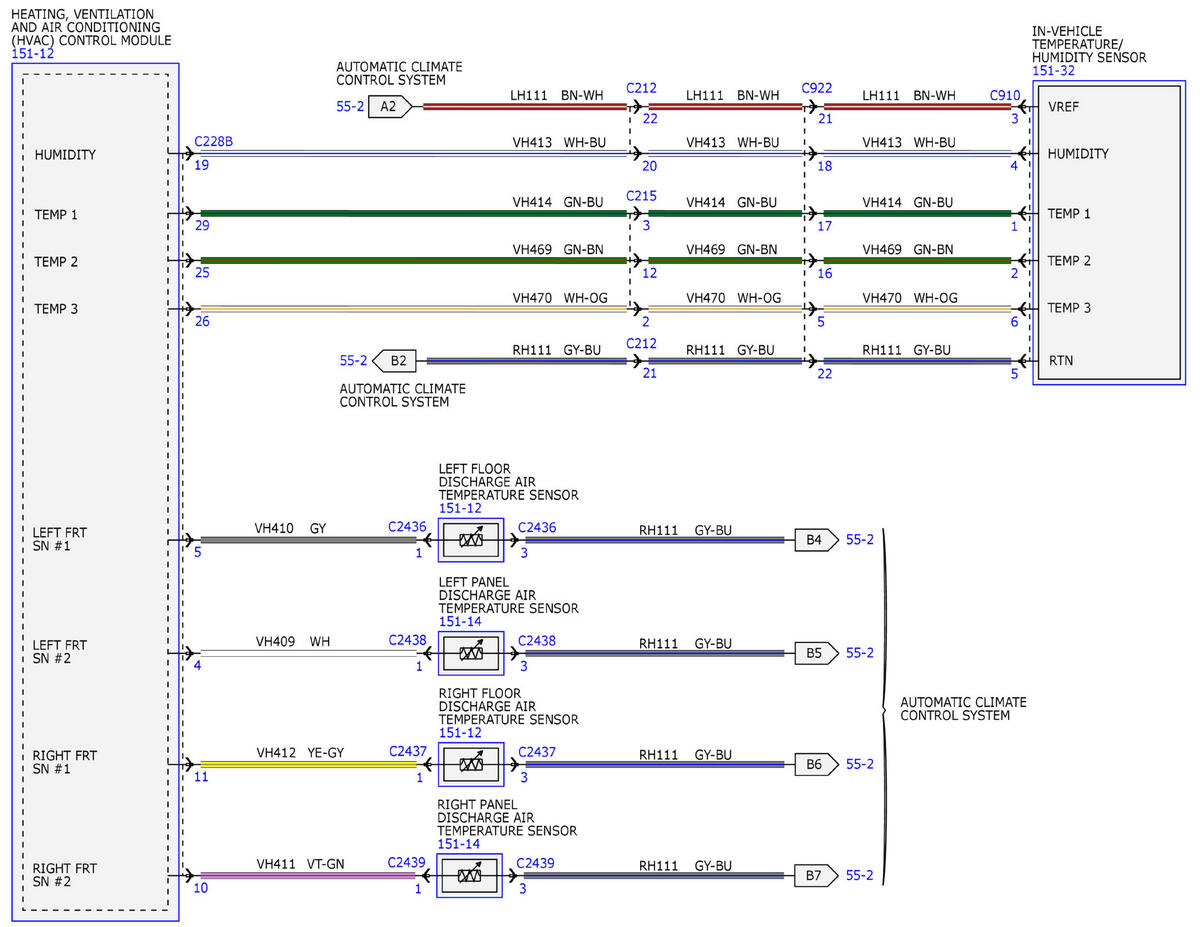1200x927 pixels.
Task: Follow the 55-2 reference beside the A2 tag
Action: (x=350, y=105)
